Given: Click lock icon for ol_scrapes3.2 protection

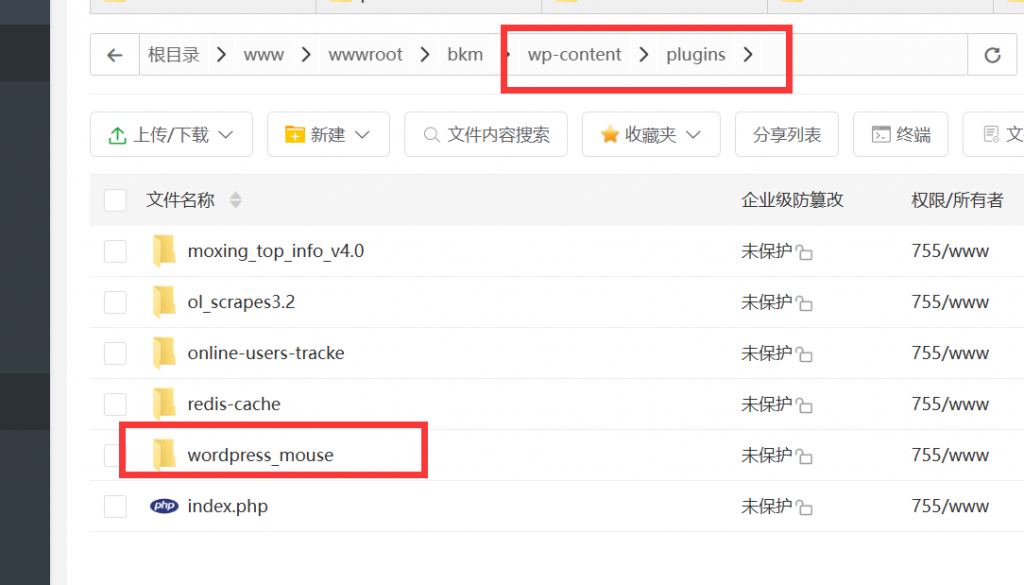Looking at the screenshot, I should point(804,303).
